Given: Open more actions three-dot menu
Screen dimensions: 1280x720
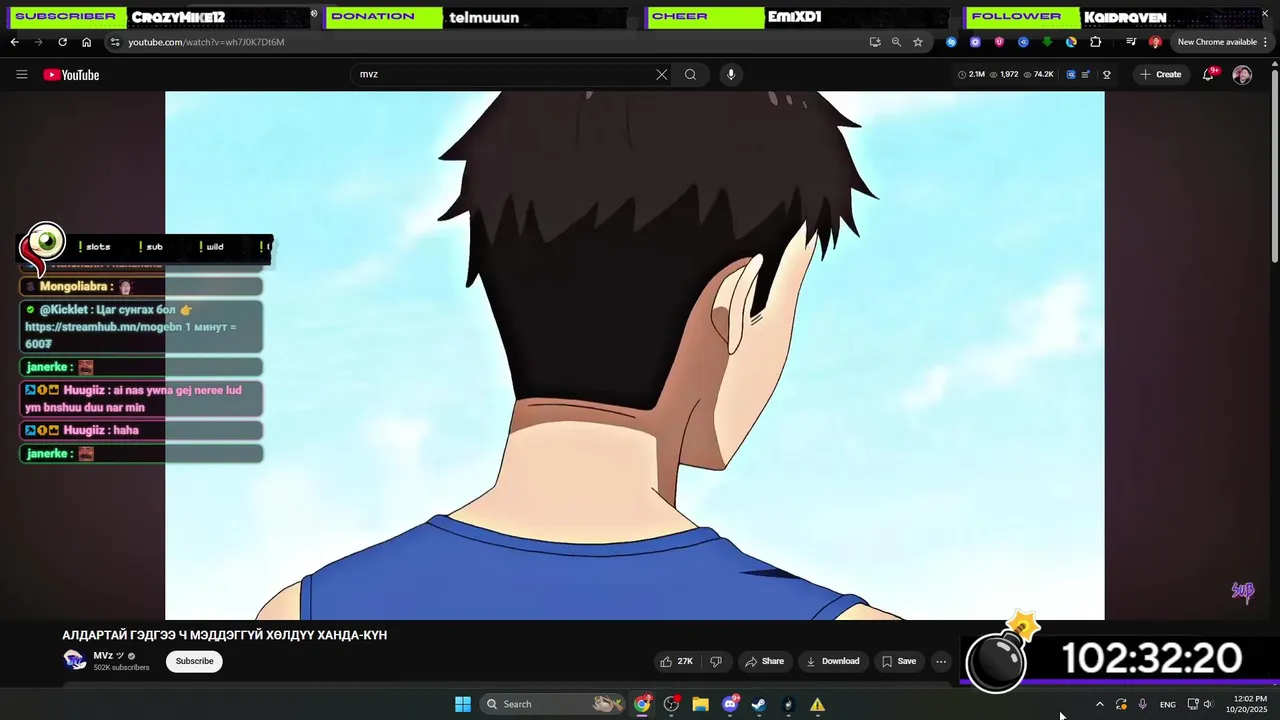Looking at the screenshot, I should [940, 661].
